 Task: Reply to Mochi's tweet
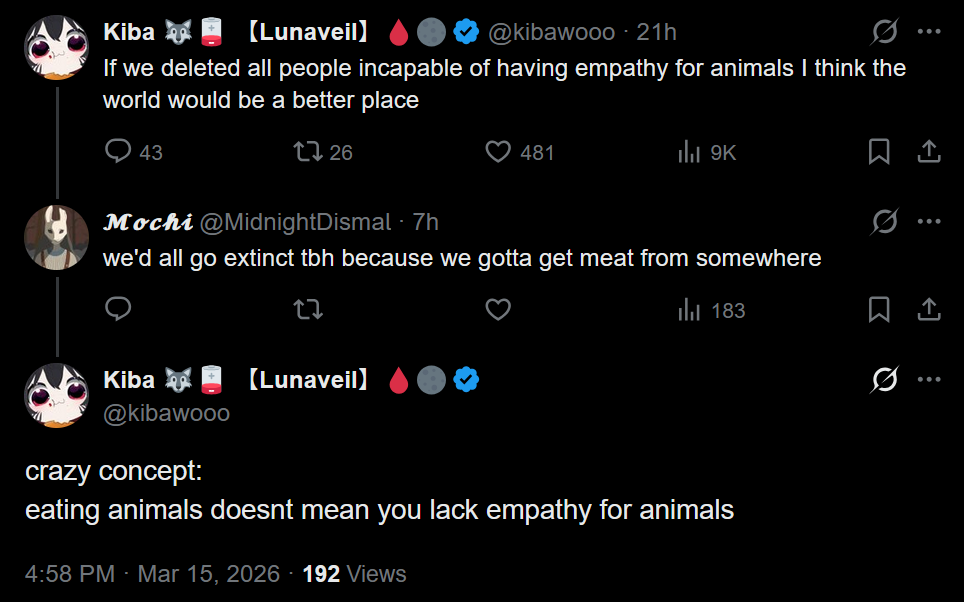point(119,310)
